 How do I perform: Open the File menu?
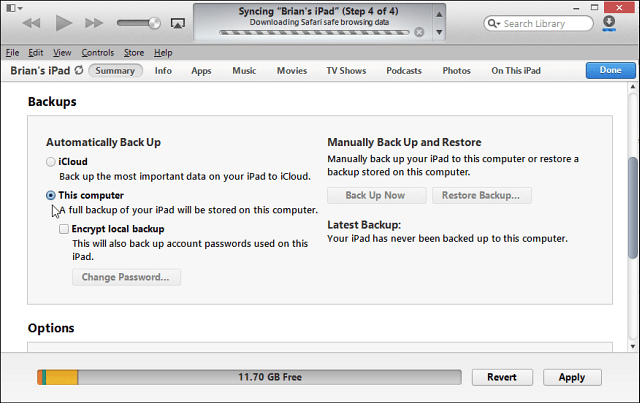pyautogui.click(x=12, y=53)
